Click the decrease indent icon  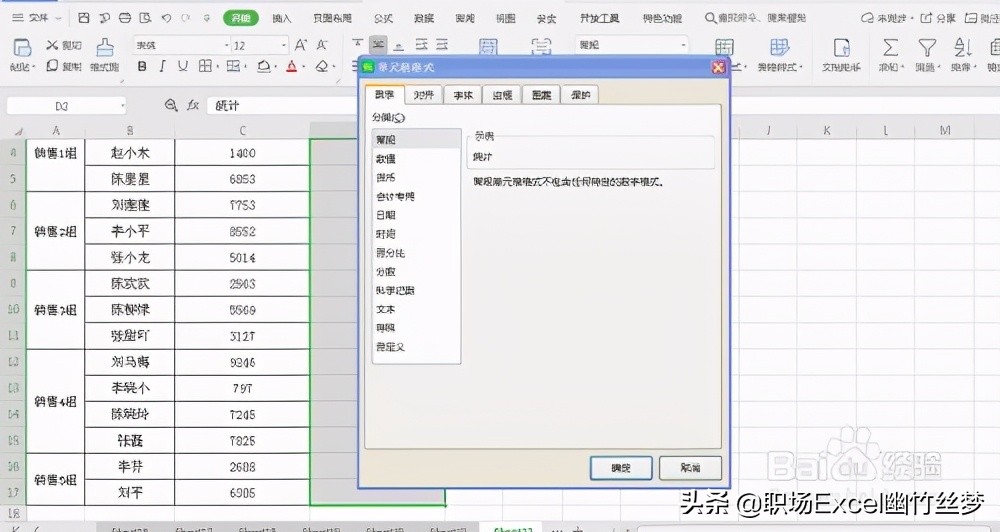coord(422,44)
